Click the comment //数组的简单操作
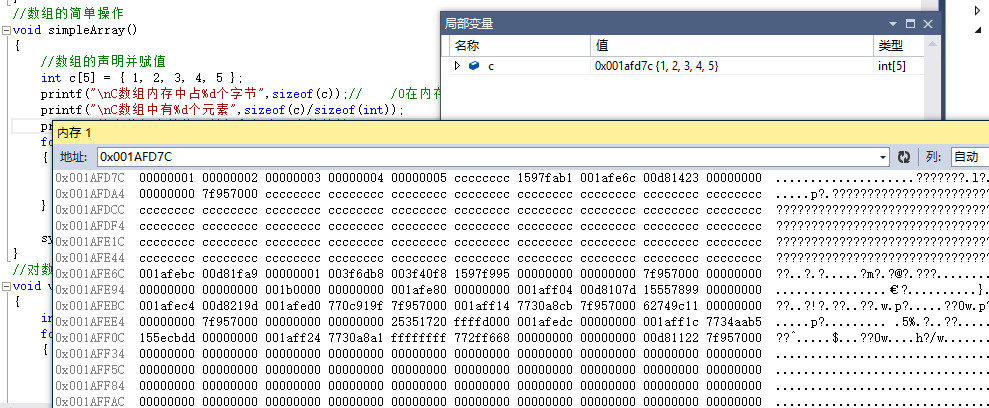 pyautogui.click(x=68, y=13)
